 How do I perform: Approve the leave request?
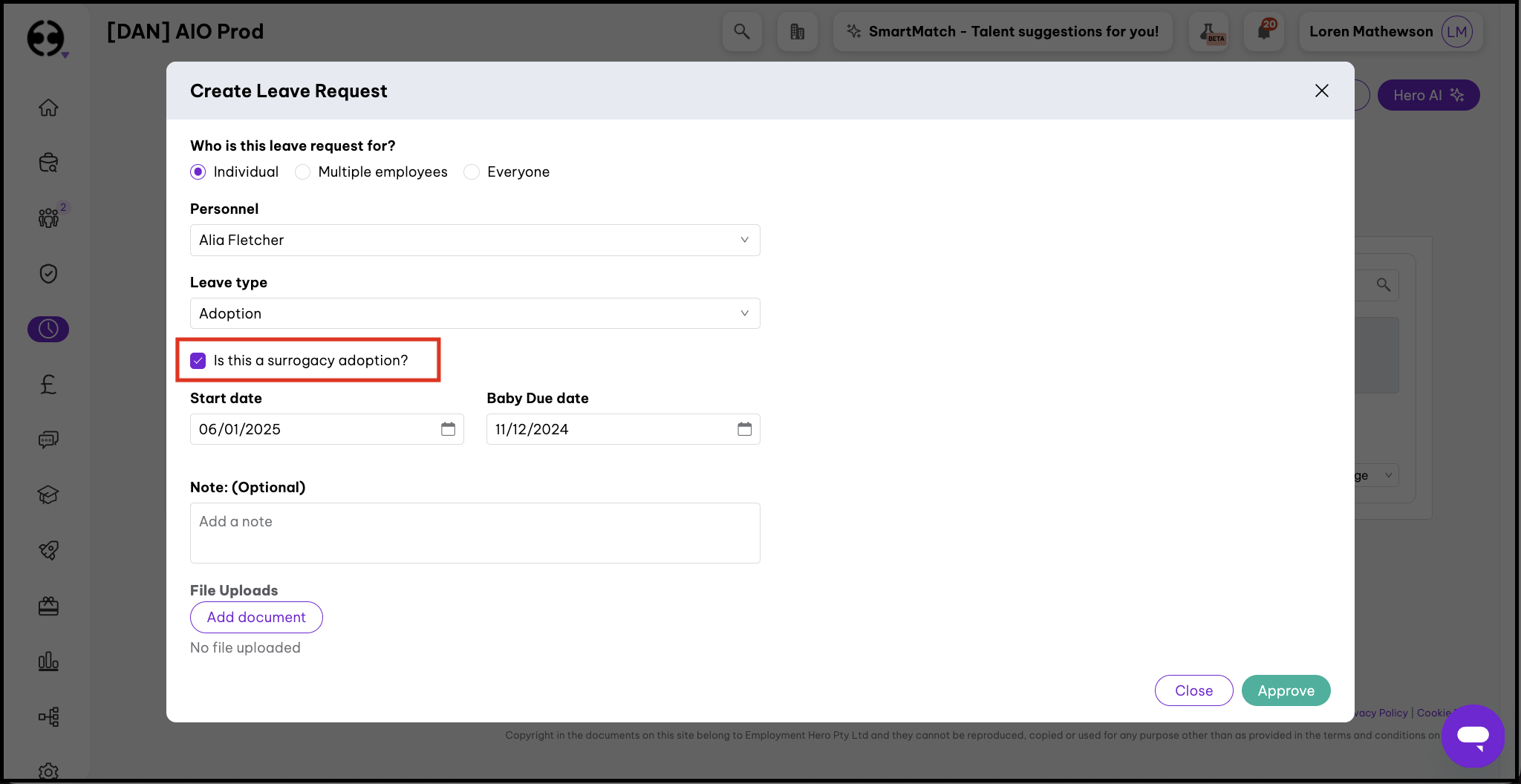(1286, 690)
